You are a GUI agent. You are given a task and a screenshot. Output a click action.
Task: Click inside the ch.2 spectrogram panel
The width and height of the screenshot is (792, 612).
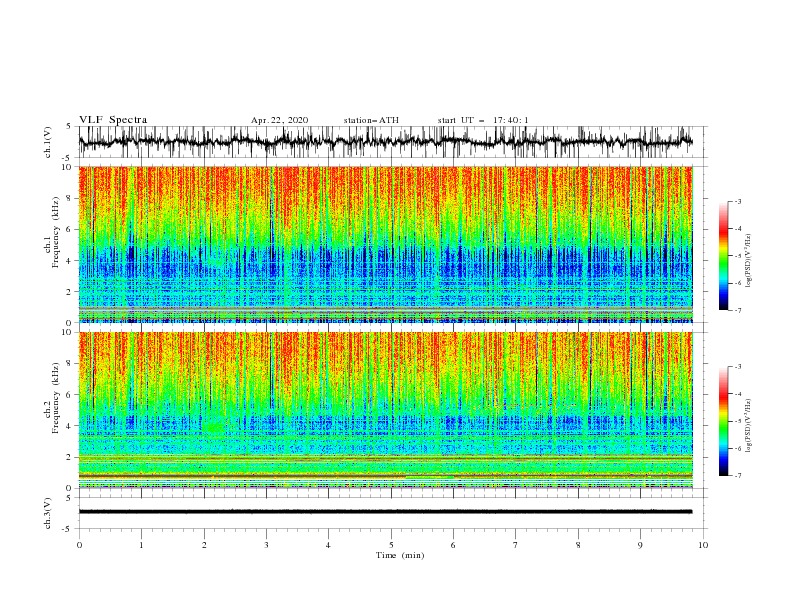[385, 410]
